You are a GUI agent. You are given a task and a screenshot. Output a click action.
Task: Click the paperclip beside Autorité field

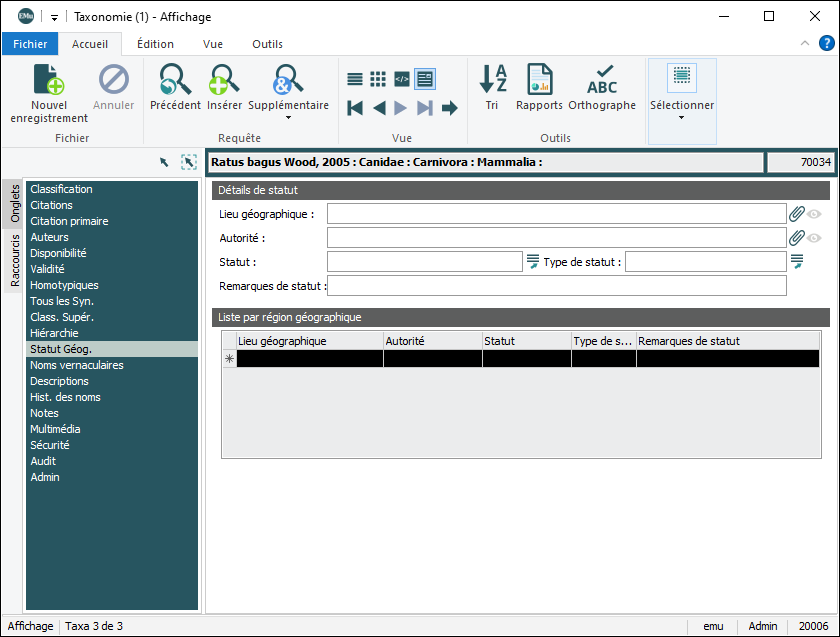[797, 238]
